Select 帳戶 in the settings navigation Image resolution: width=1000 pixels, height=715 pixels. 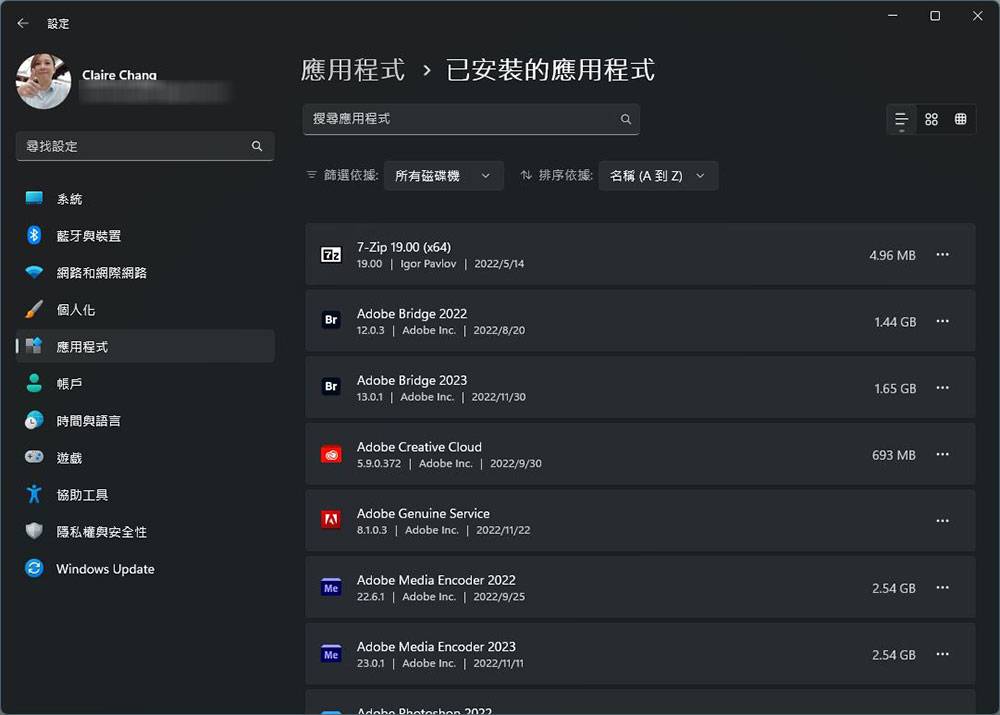(32, 383)
